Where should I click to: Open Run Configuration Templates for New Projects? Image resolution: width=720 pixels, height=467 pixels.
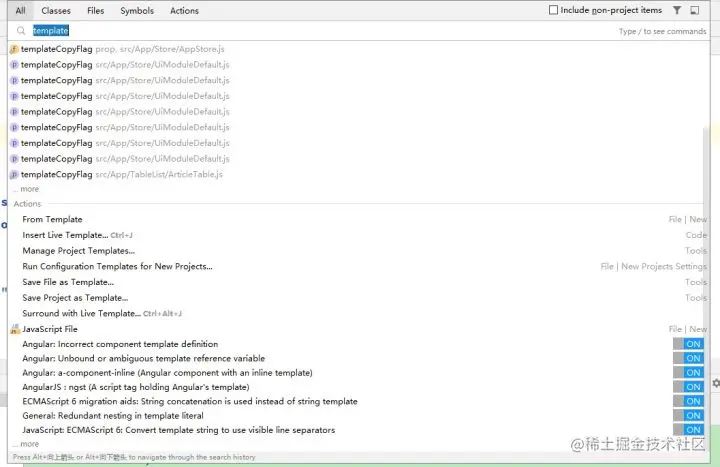tap(358, 266)
